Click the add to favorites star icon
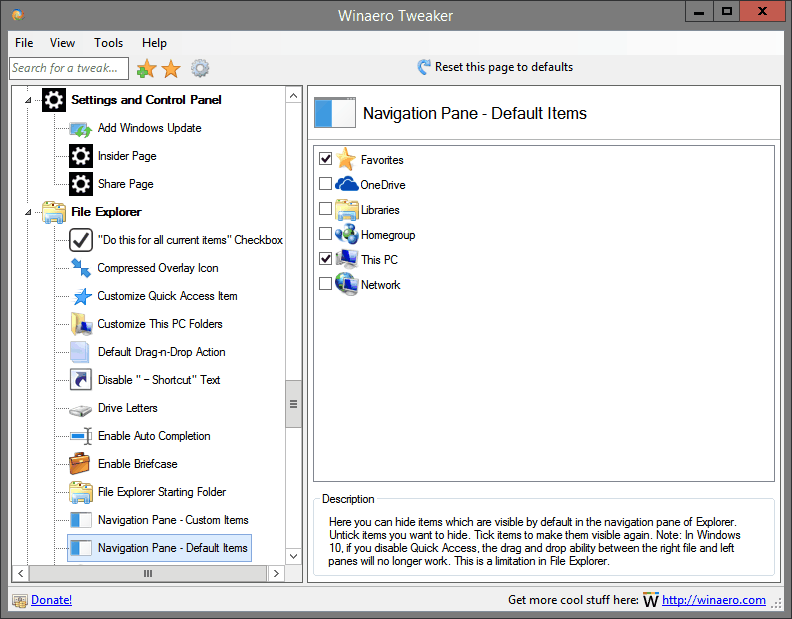The height and width of the screenshot is (619, 792). (146, 68)
